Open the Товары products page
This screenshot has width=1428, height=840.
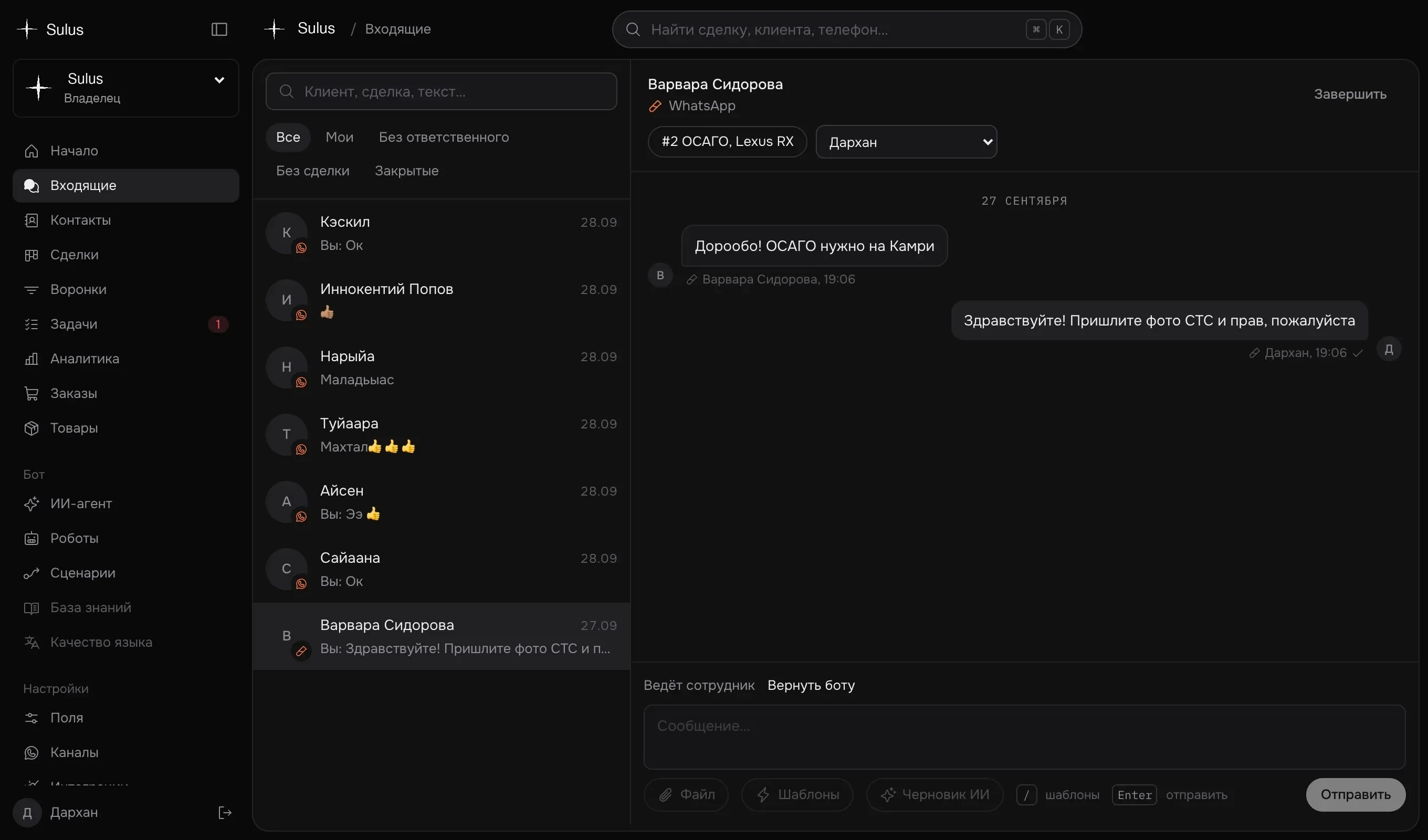(125, 427)
